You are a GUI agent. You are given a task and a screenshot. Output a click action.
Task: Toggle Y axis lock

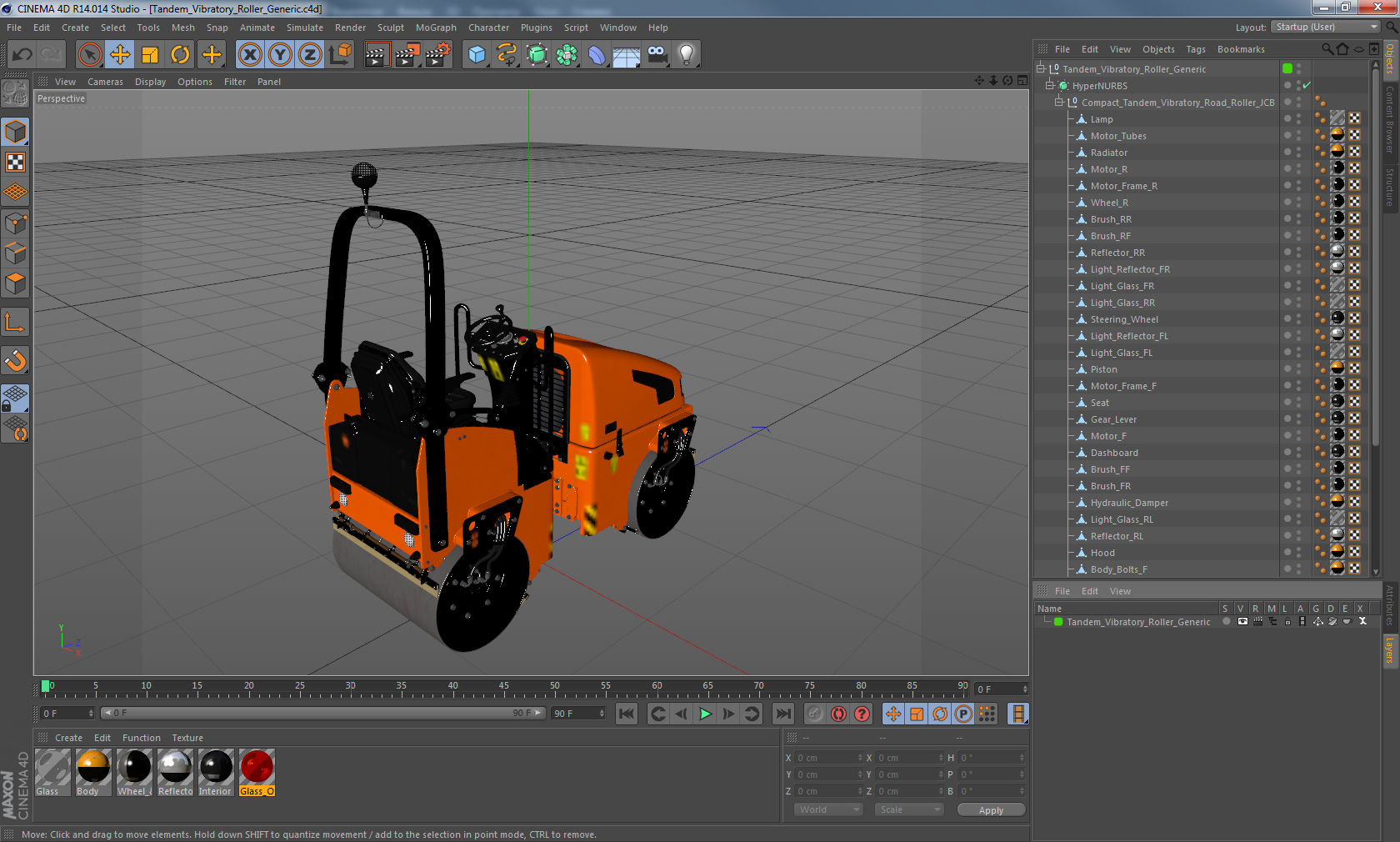pyautogui.click(x=280, y=55)
